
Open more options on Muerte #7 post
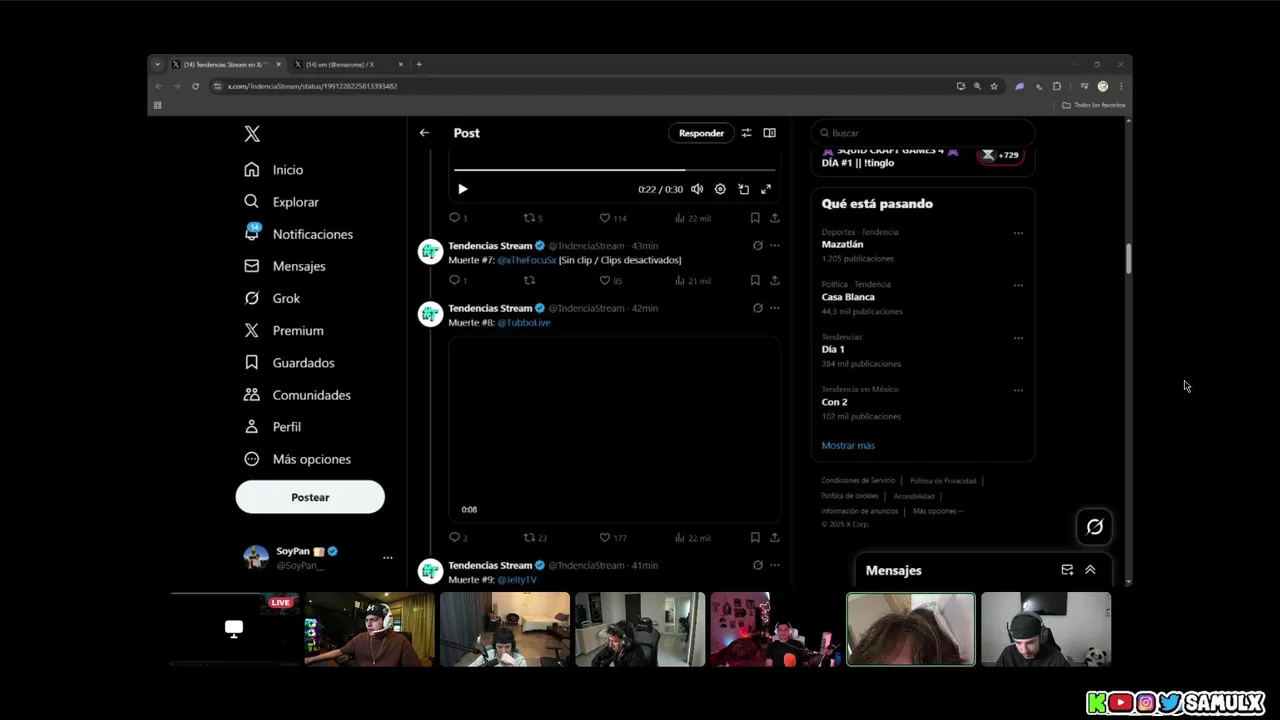pos(774,246)
